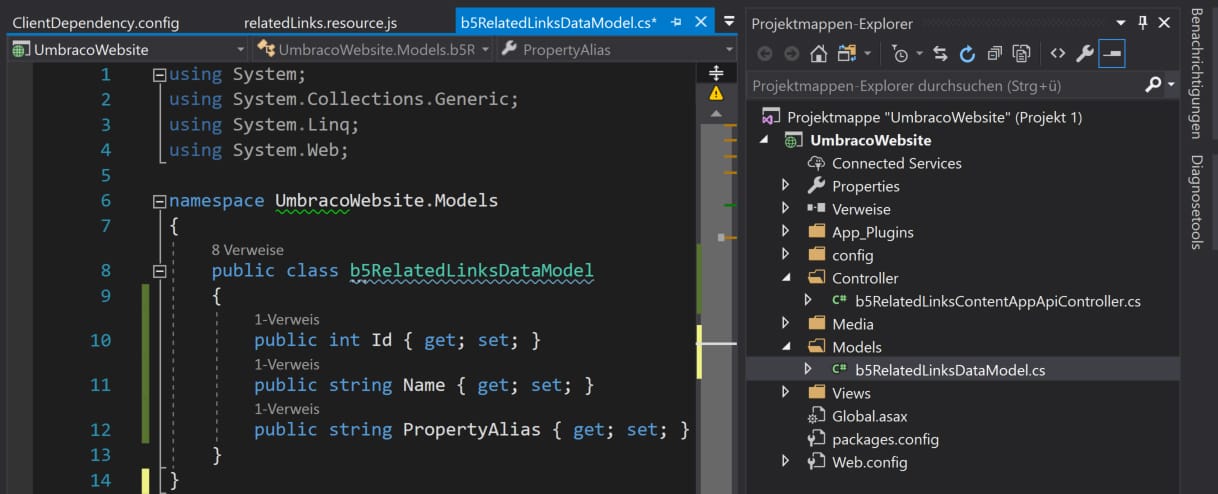Click the search magnifier in Projektmappen-Explorer
This screenshot has width=1218, height=494.
pos(1153,85)
